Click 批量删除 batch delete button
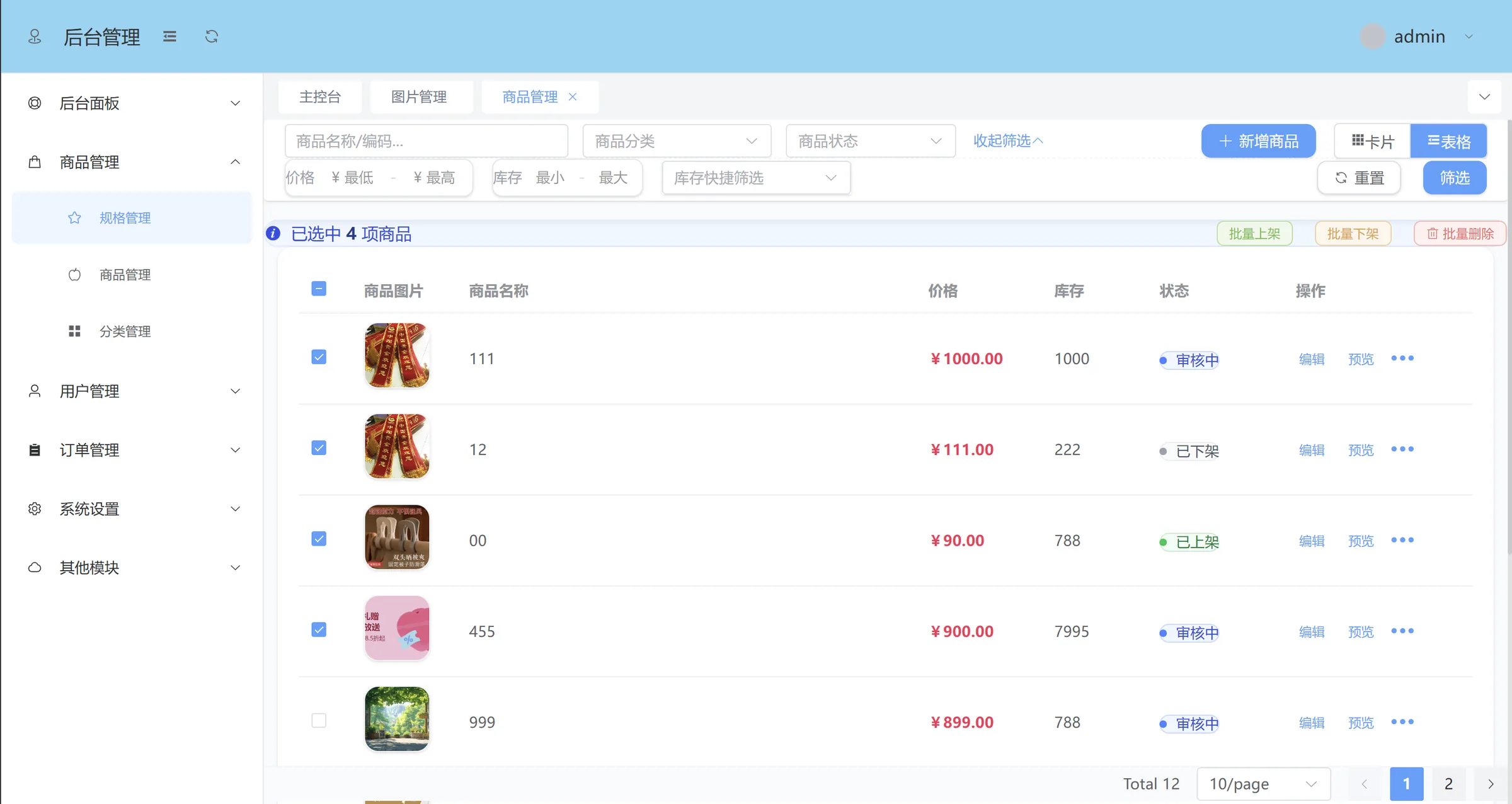Viewport: 1512px width, 804px height. pyautogui.click(x=1460, y=233)
